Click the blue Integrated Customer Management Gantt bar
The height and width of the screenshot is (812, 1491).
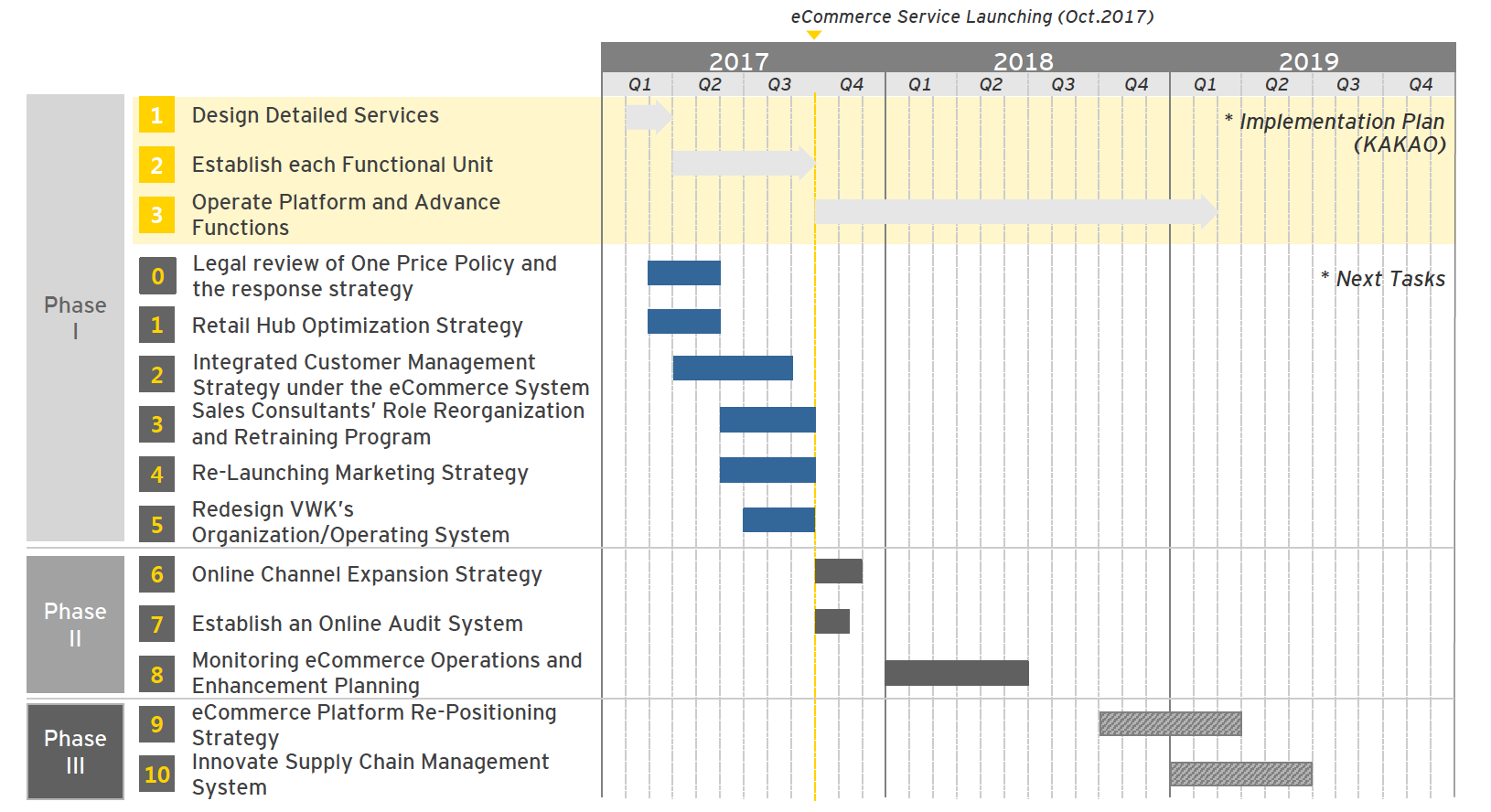pyautogui.click(x=733, y=368)
